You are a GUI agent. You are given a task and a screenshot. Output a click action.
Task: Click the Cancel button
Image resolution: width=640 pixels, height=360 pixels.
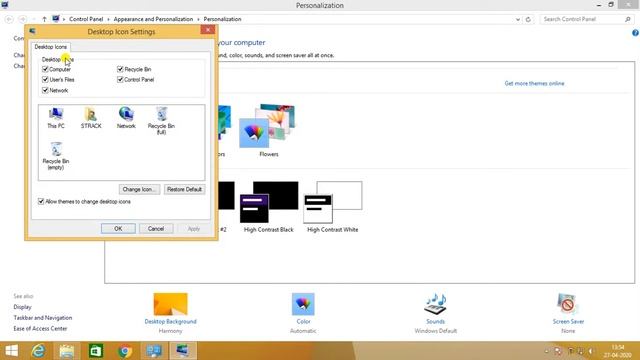point(156,229)
